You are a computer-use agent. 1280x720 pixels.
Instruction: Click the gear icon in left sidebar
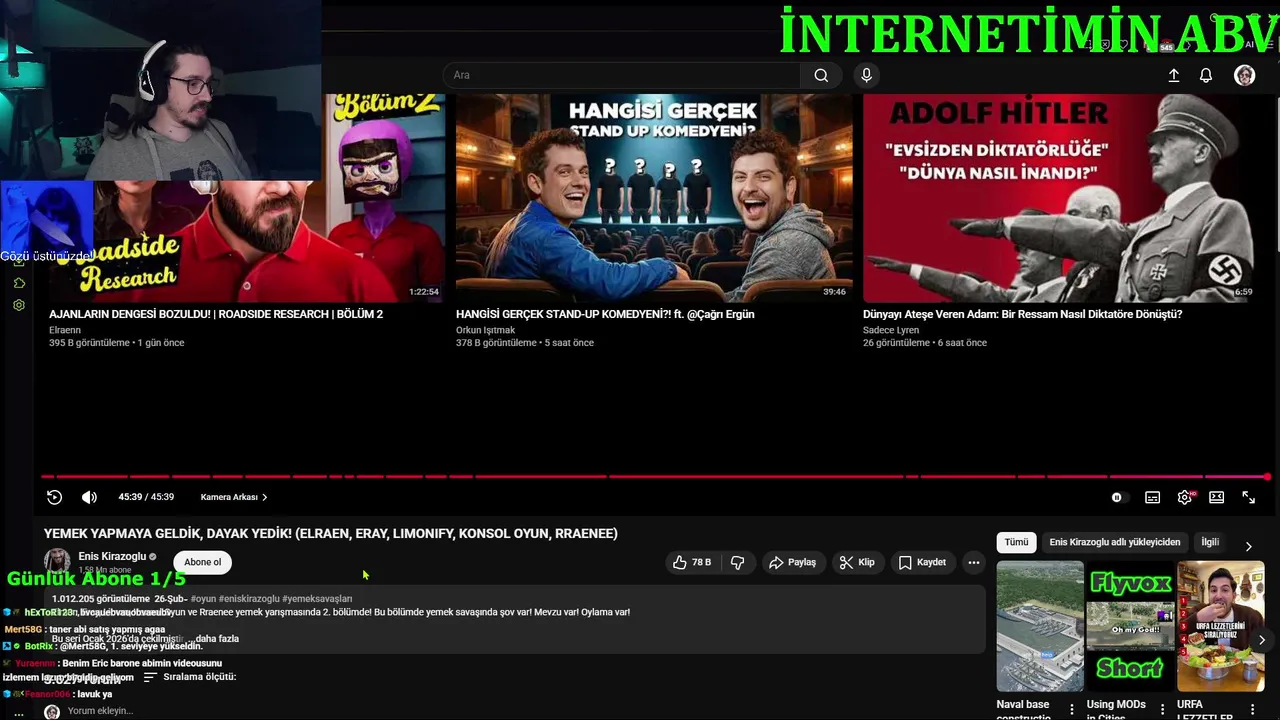[19, 305]
